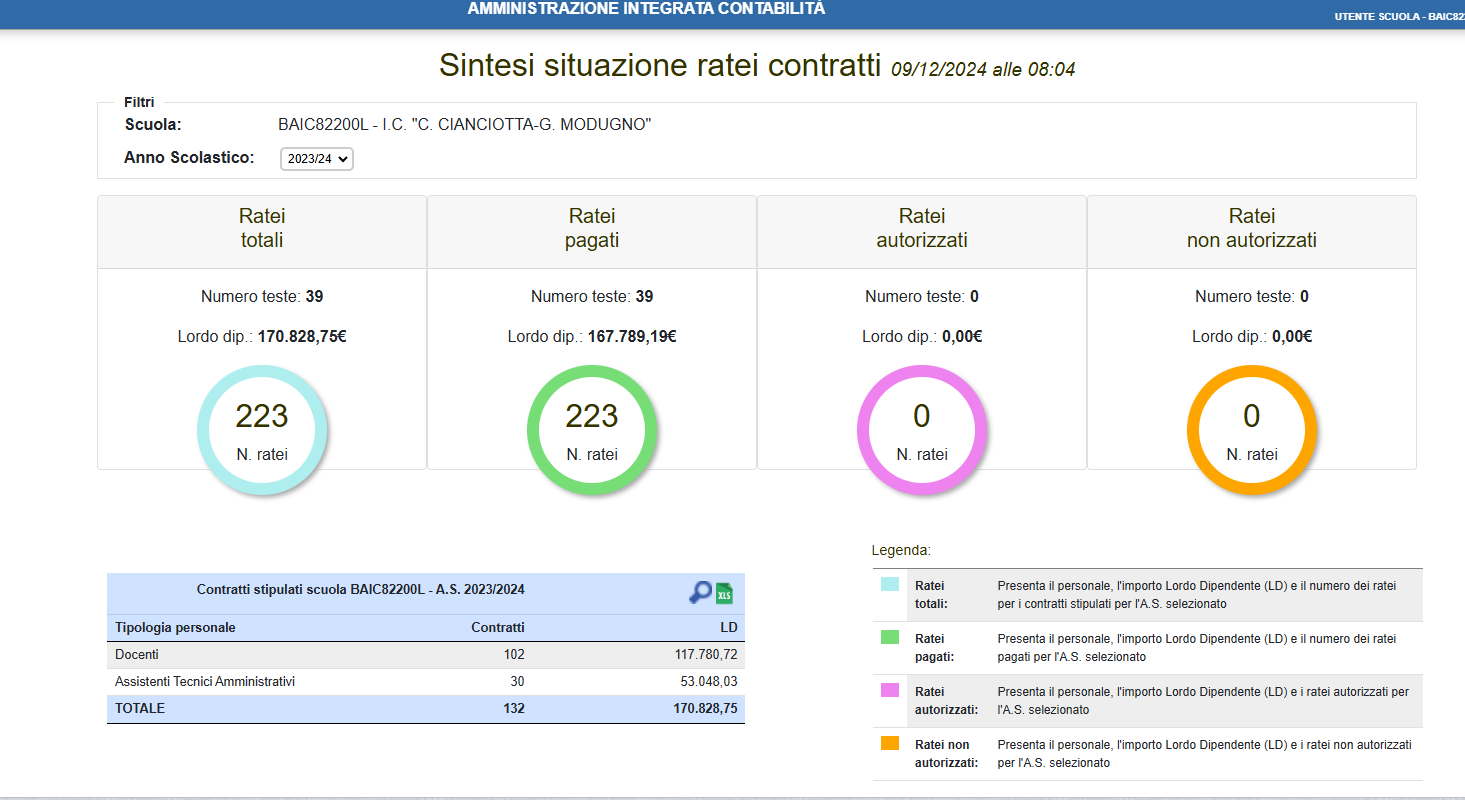This screenshot has height=800, width=1465.
Task: Click the pink legend swatch for Ratei autorizzati
Action: point(889,690)
